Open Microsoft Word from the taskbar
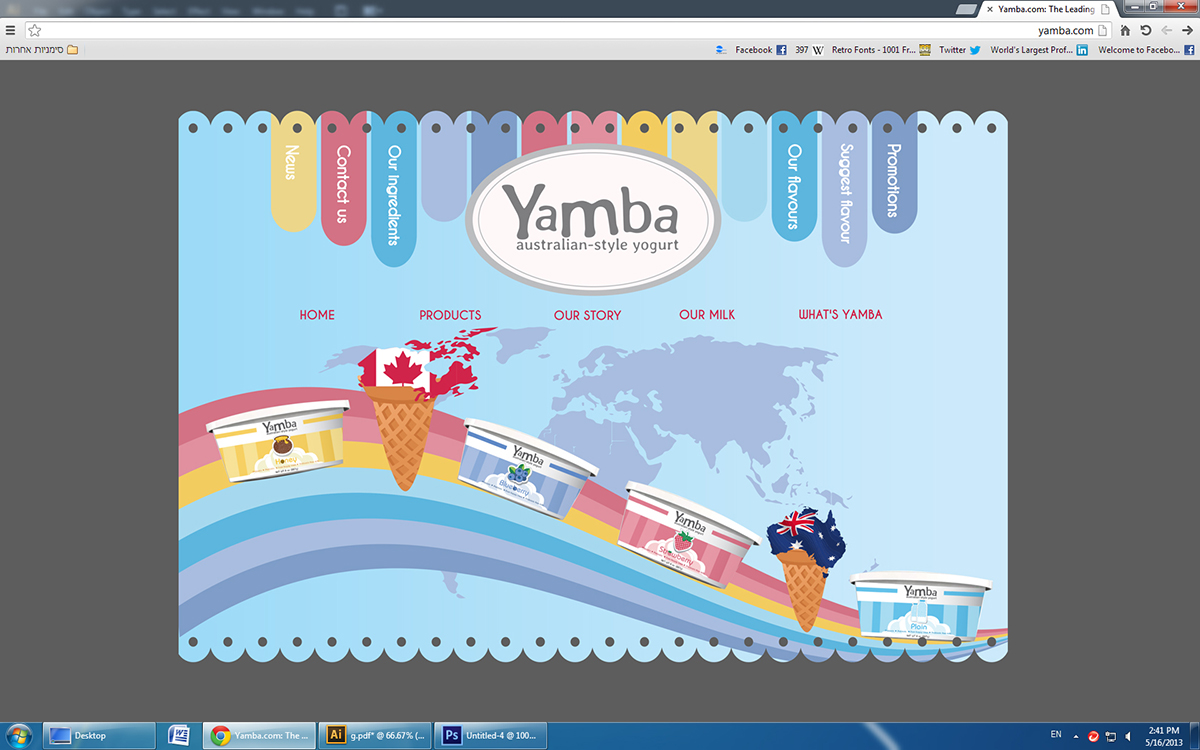This screenshot has height=750, width=1200. [179, 736]
